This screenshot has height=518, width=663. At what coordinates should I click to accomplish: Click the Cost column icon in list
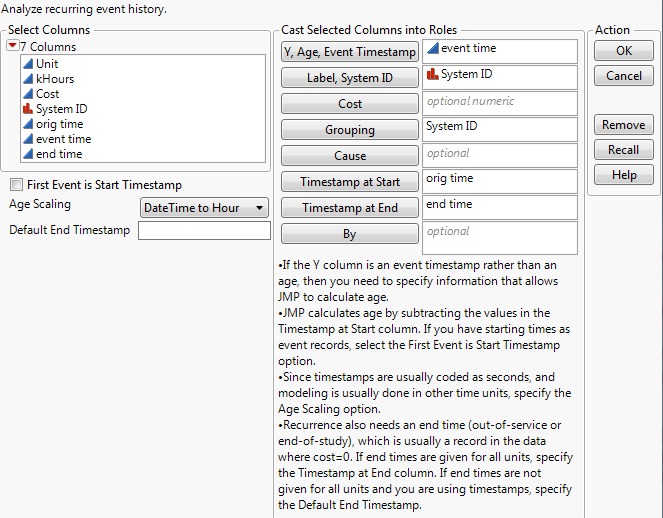tap(27, 94)
